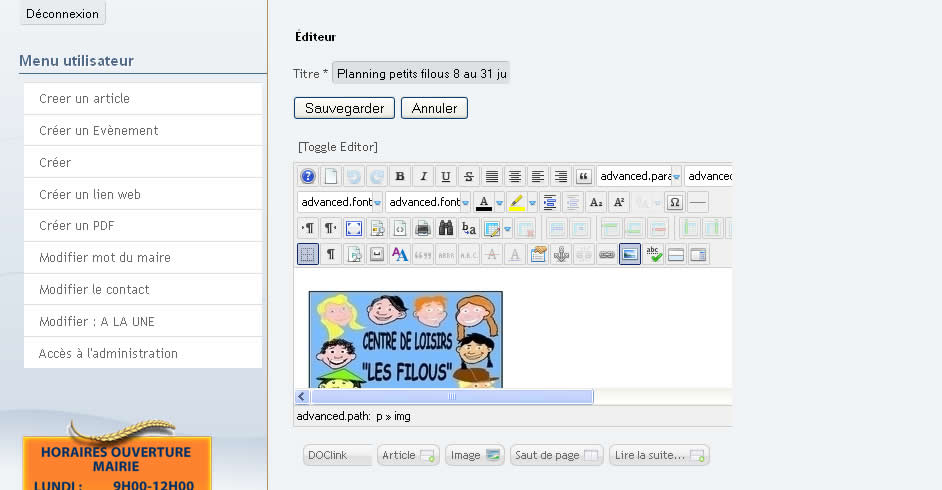Expand the first advanced font dropdown
Screen dimensions: 942x490
(377, 202)
